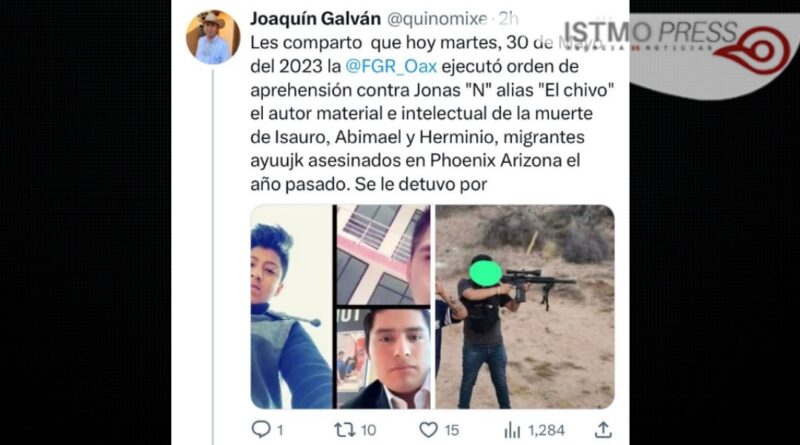Click the retweet arrows icon

click(344, 430)
